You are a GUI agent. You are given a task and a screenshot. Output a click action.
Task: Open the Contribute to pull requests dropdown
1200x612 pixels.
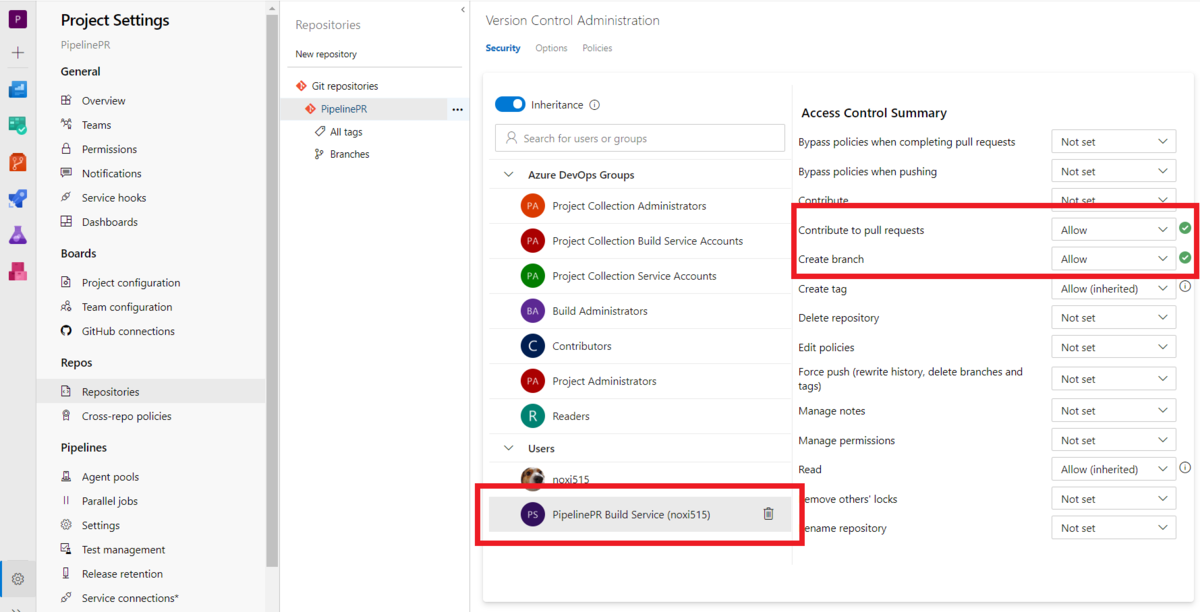point(1113,230)
